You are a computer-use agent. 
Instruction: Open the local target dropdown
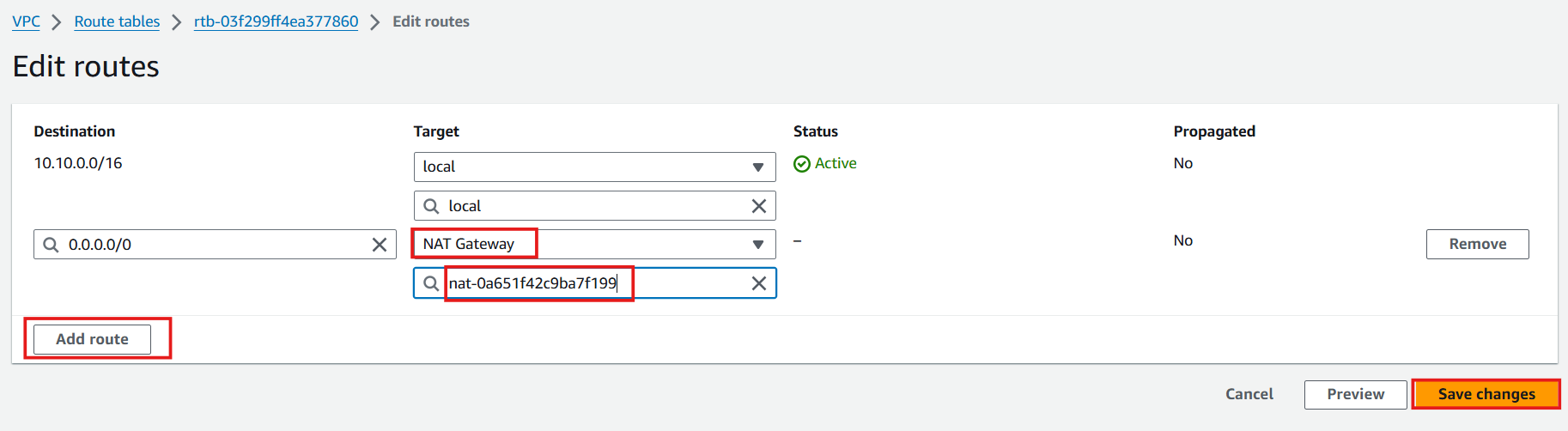(x=594, y=167)
